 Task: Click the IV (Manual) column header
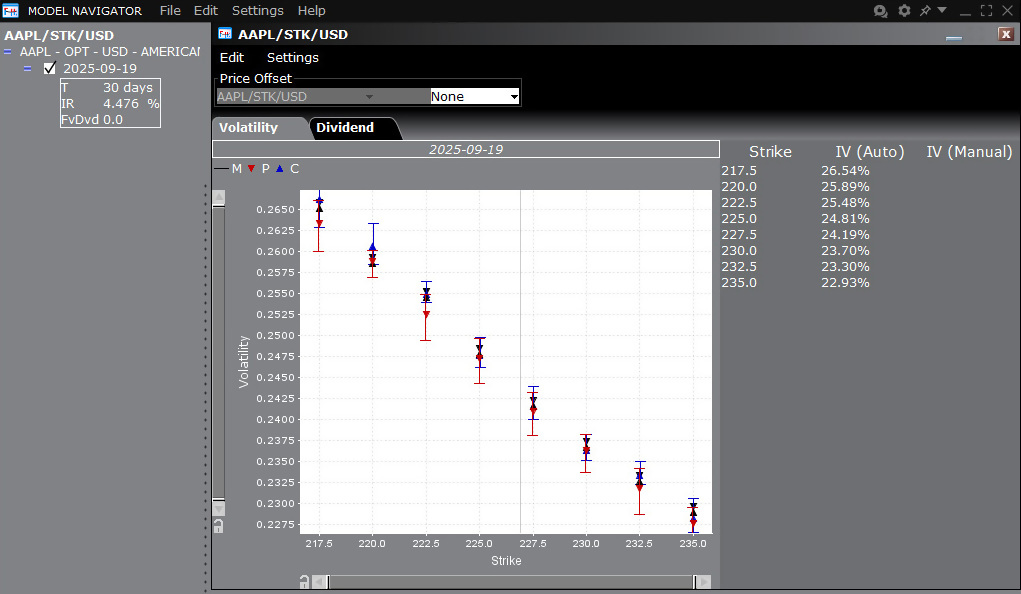coord(968,152)
